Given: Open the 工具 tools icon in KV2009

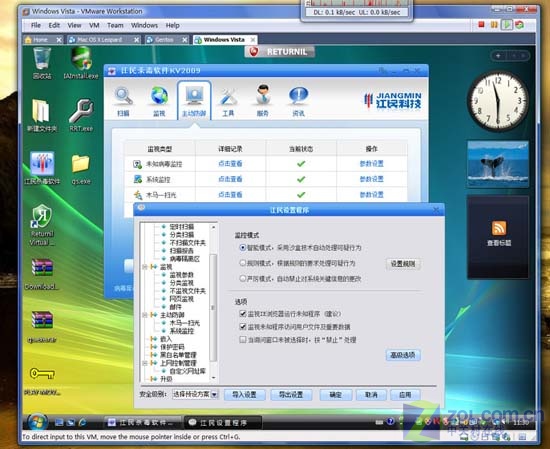Looking at the screenshot, I should (x=228, y=100).
